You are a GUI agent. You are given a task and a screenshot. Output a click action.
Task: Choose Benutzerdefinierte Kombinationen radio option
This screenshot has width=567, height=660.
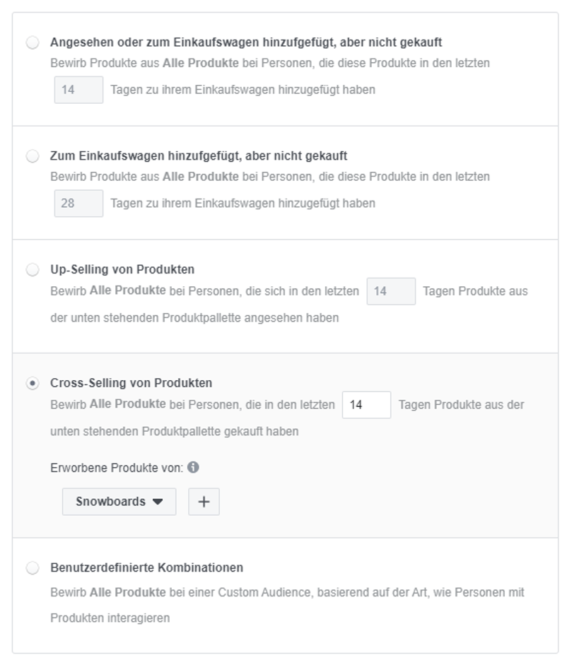[x=32, y=568]
